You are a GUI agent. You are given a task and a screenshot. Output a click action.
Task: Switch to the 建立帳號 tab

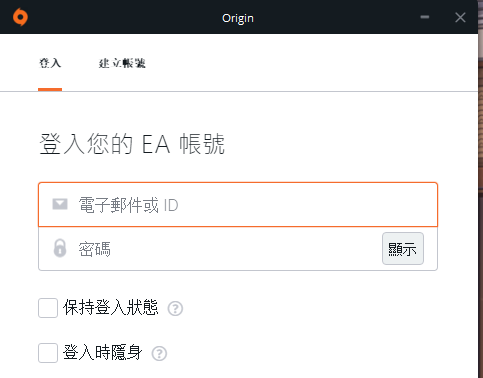coord(122,63)
